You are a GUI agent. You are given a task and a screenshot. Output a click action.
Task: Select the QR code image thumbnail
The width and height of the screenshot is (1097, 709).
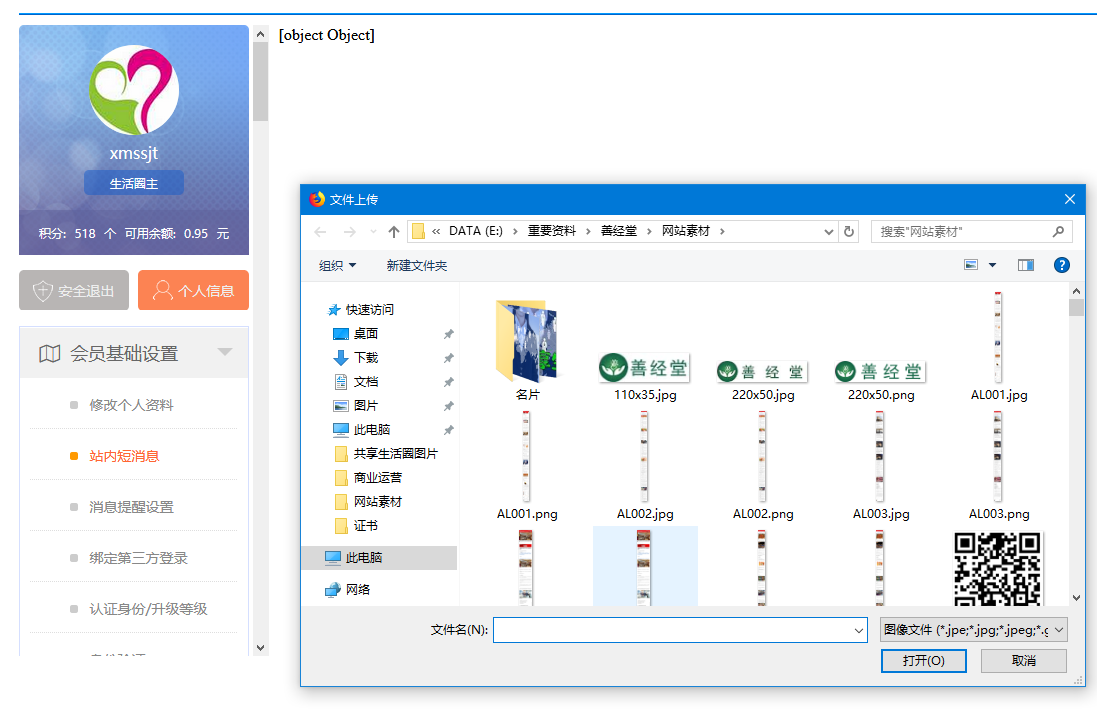click(997, 568)
